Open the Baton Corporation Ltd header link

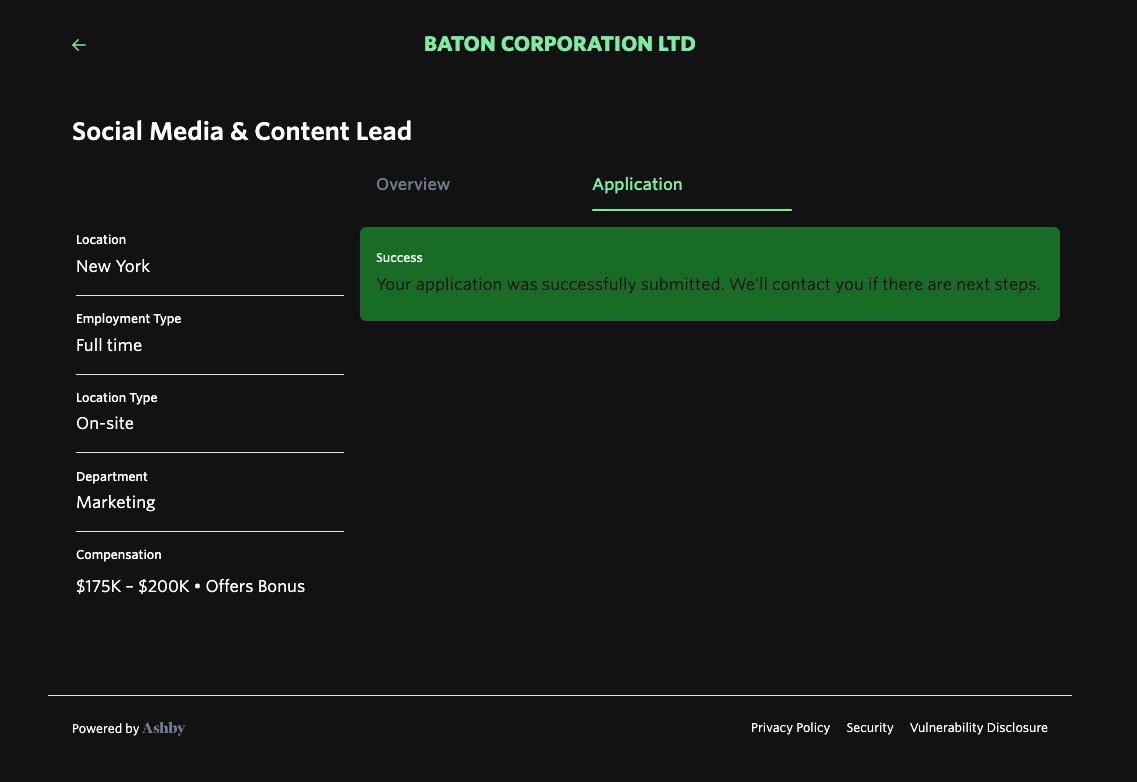[x=559, y=44]
